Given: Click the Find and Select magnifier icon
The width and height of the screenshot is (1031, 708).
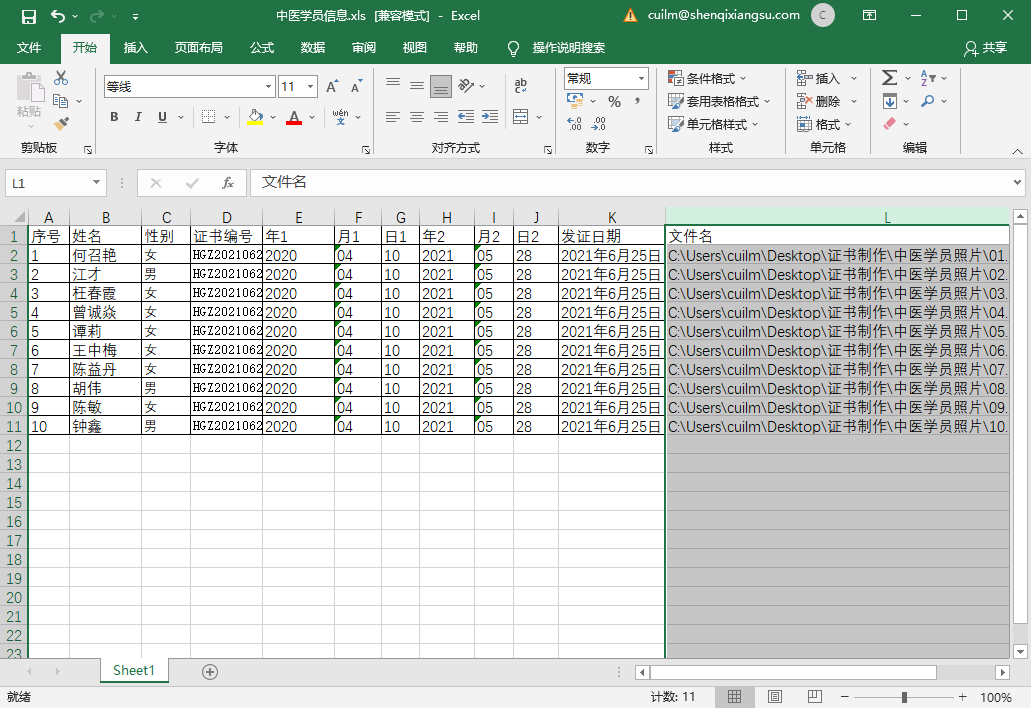Looking at the screenshot, I should click(927, 101).
